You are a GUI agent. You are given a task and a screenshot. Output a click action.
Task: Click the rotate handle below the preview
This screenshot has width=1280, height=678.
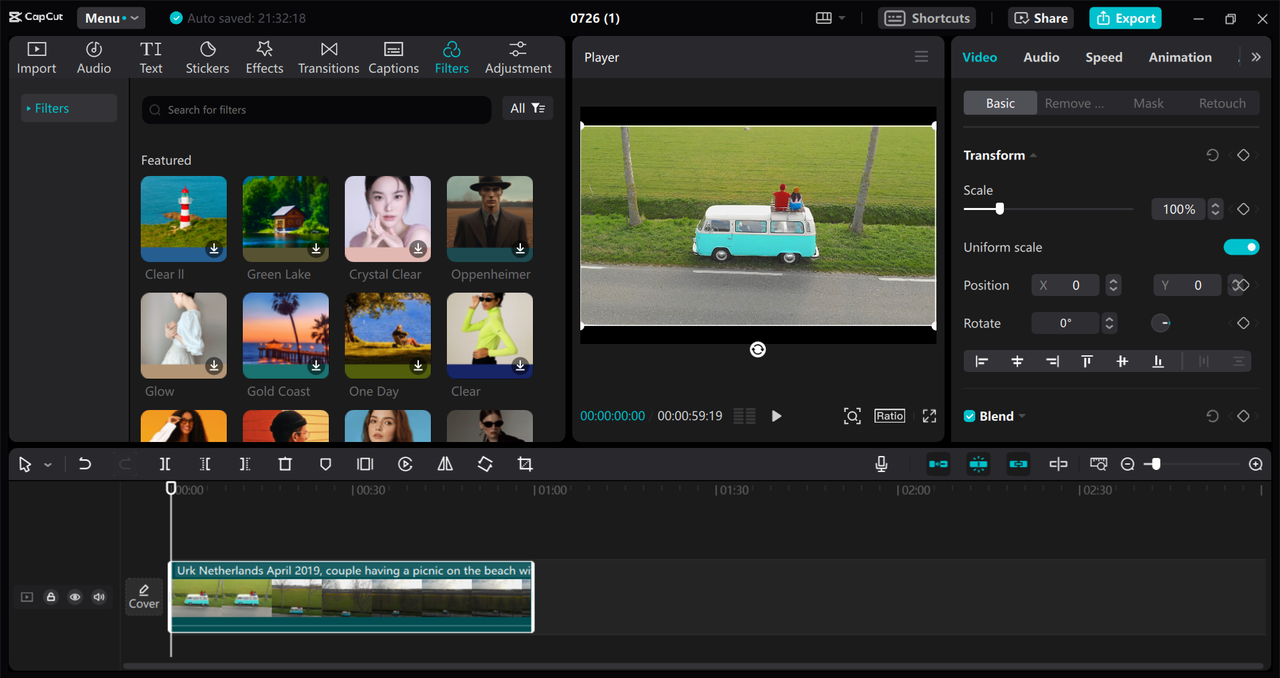pyautogui.click(x=758, y=349)
